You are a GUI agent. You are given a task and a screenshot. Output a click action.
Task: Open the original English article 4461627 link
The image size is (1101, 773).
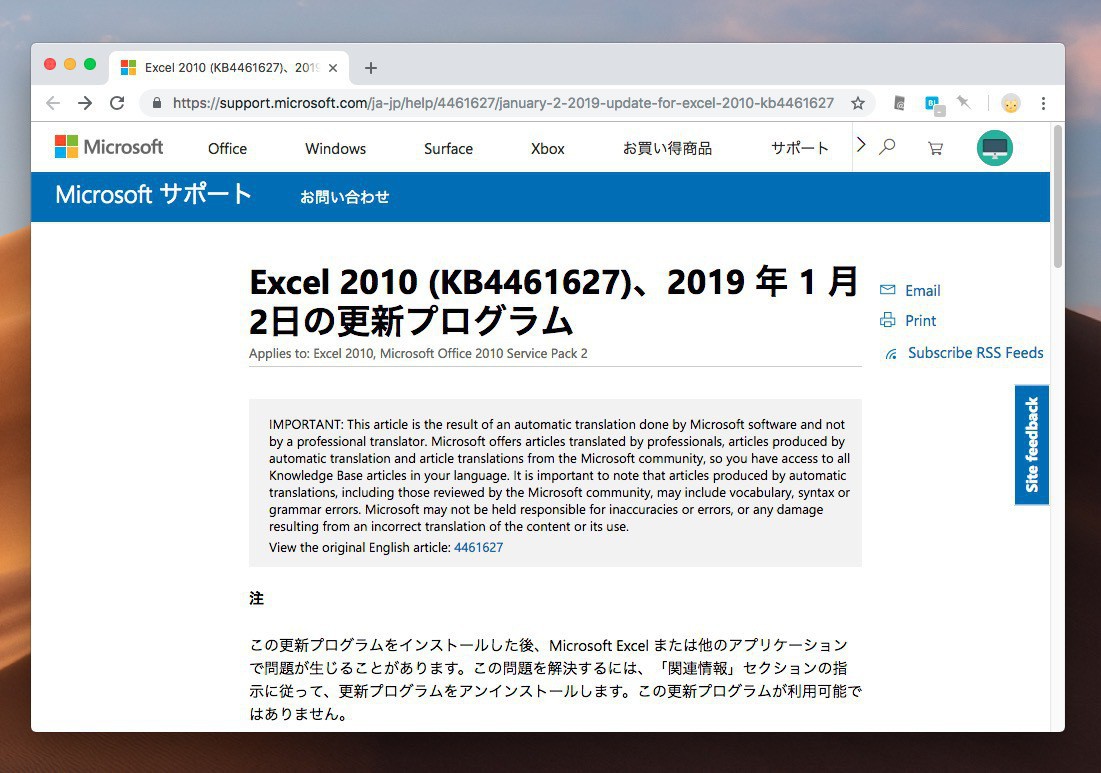478,548
